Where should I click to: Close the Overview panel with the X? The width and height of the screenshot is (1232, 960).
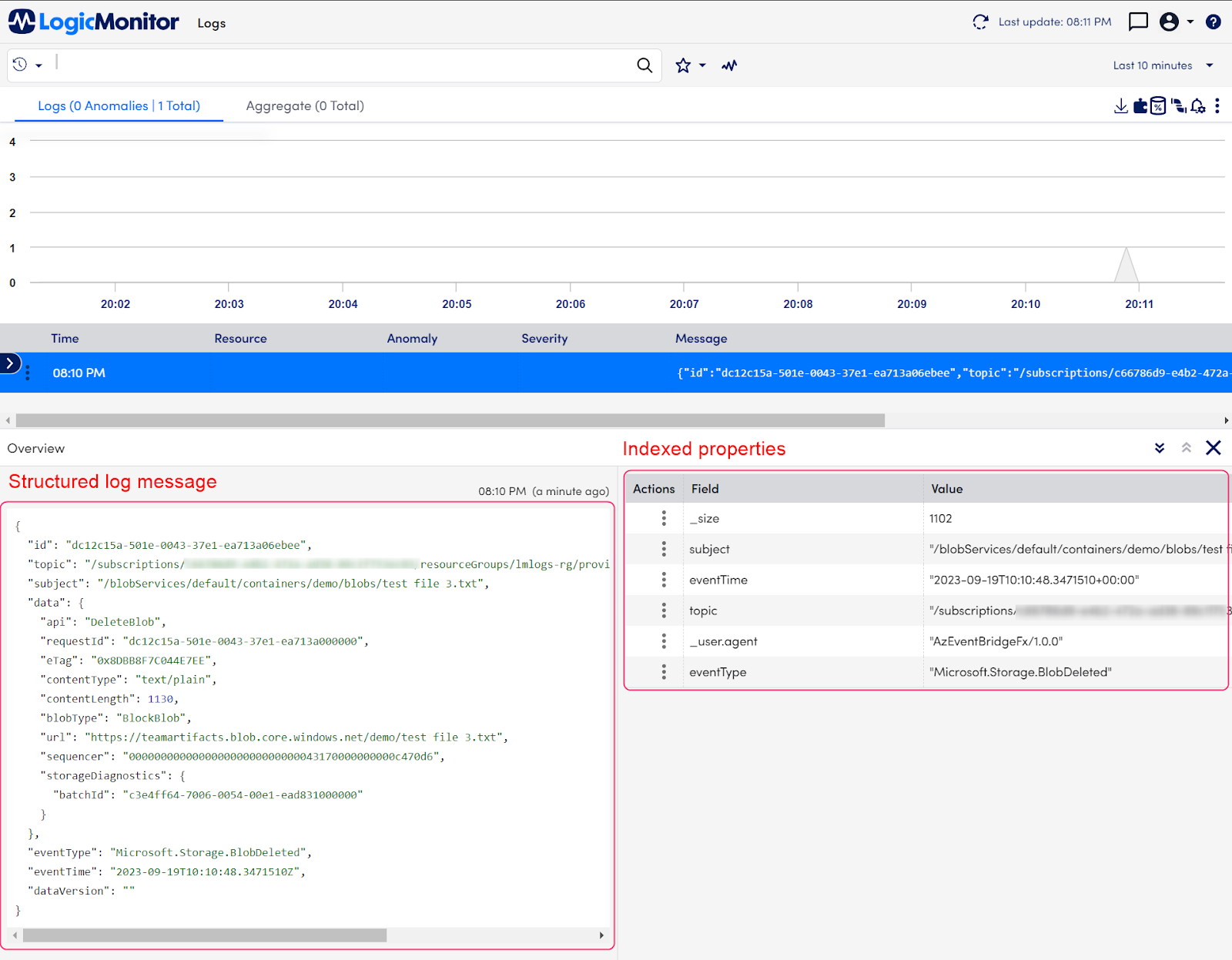[1213, 447]
